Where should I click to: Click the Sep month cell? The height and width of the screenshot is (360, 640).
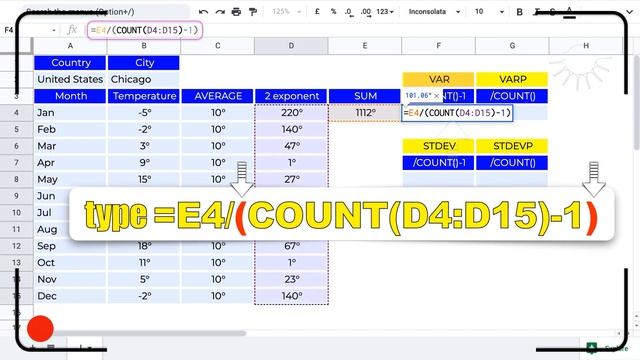70,246
